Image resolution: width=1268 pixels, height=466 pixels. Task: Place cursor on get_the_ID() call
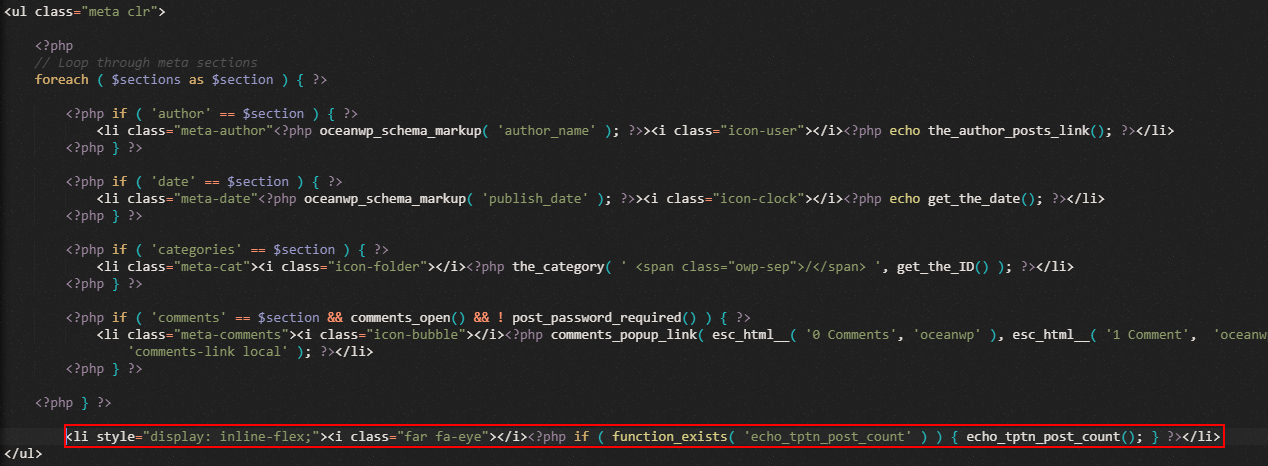[x=943, y=267]
